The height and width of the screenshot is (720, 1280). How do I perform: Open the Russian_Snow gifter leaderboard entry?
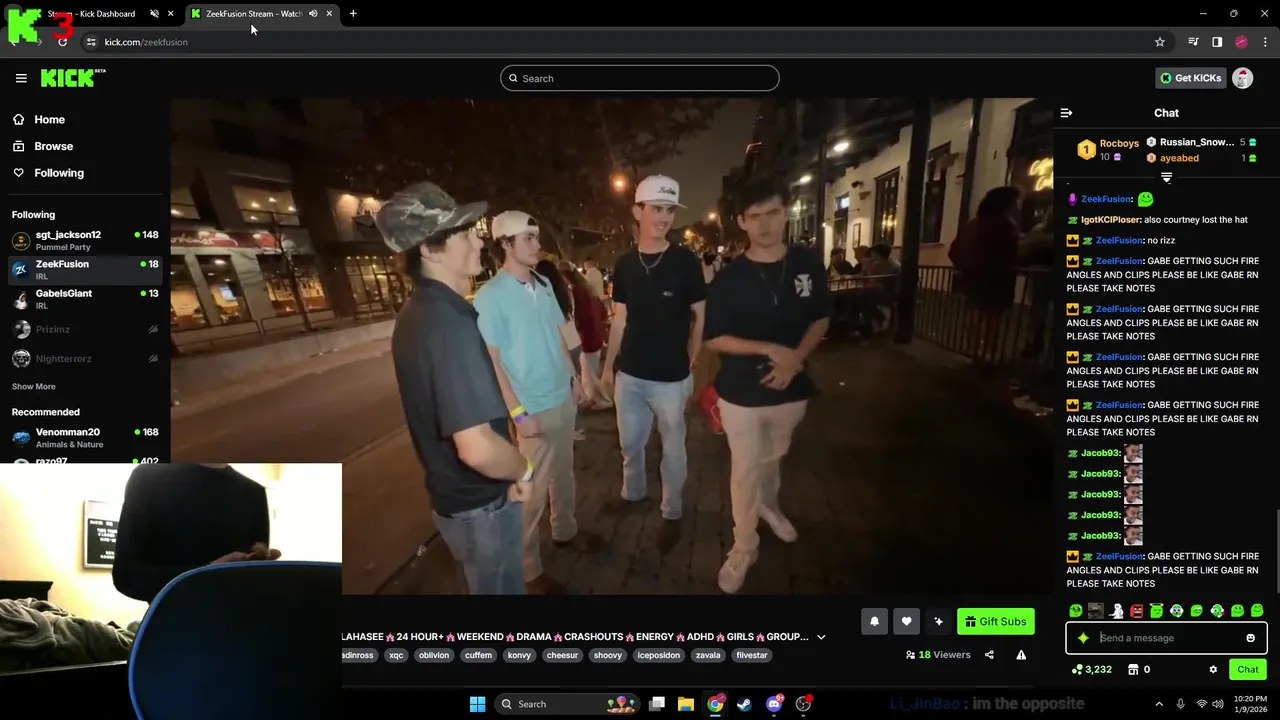pyautogui.click(x=1202, y=142)
